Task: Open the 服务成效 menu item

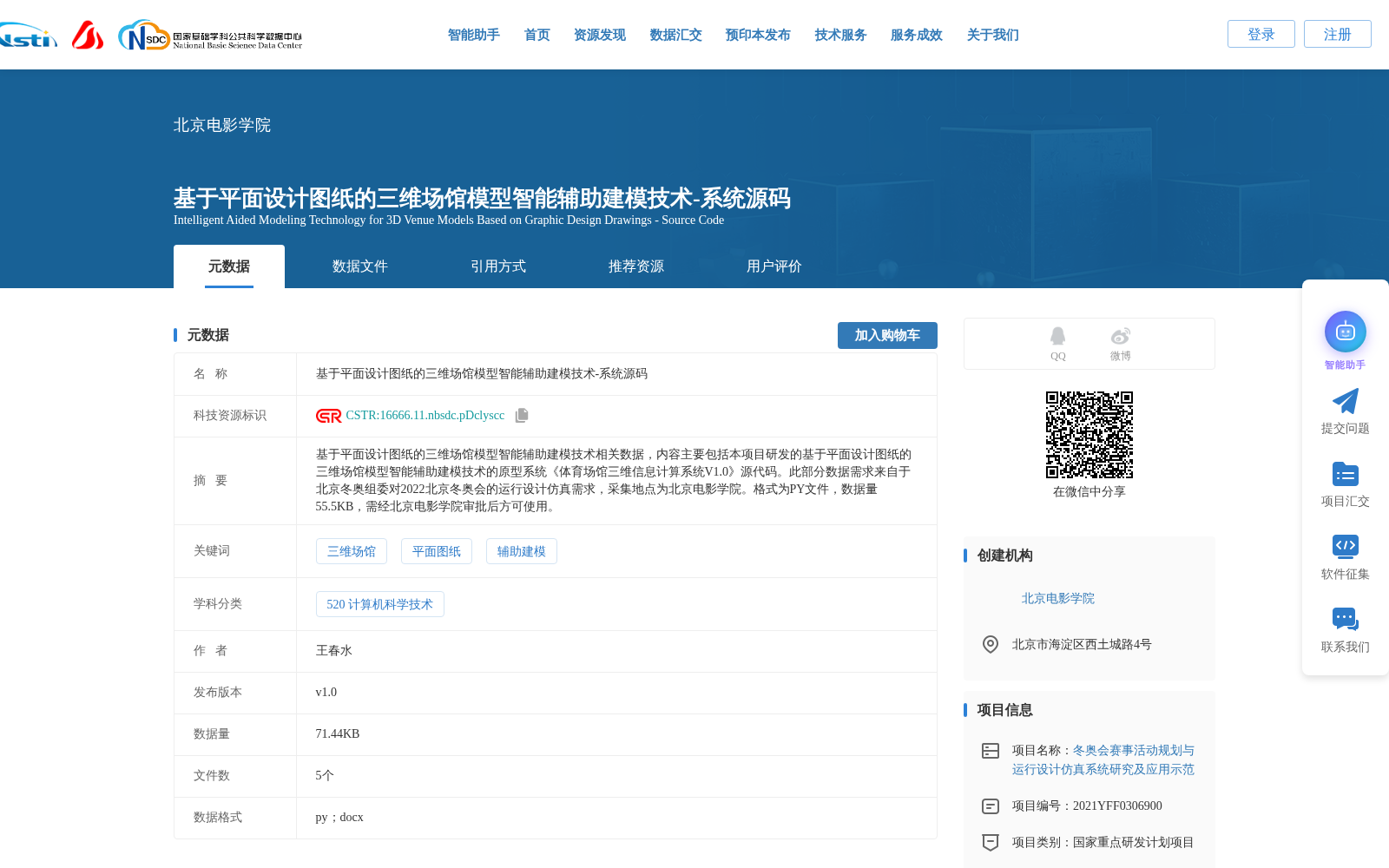Action: [x=917, y=35]
